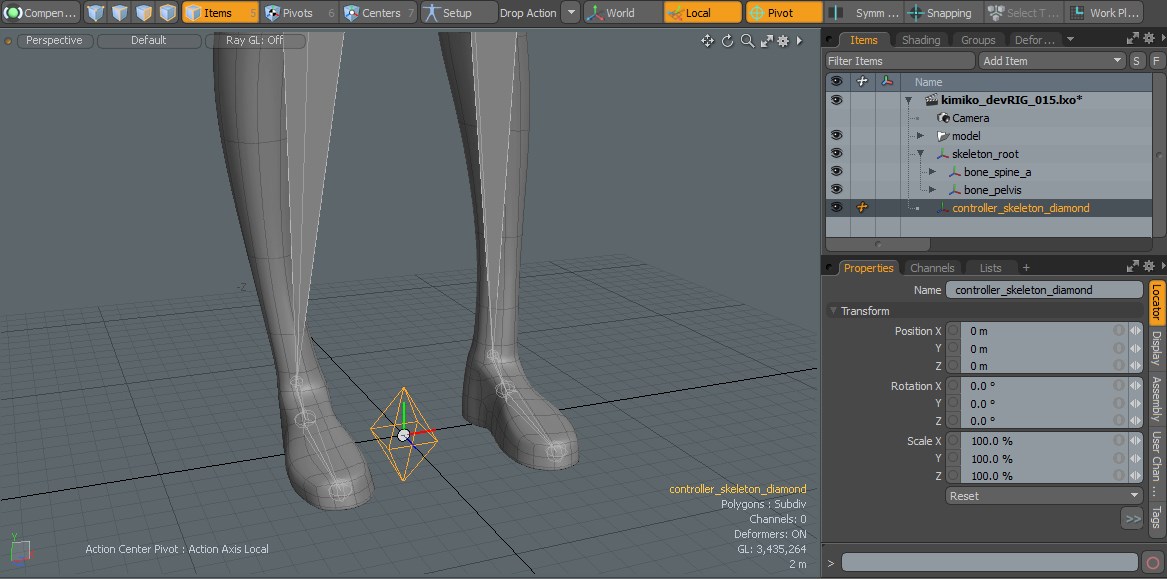The image size is (1167, 579).
Task: Maximize the 3D viewport with expand icon
Action: pos(767,41)
